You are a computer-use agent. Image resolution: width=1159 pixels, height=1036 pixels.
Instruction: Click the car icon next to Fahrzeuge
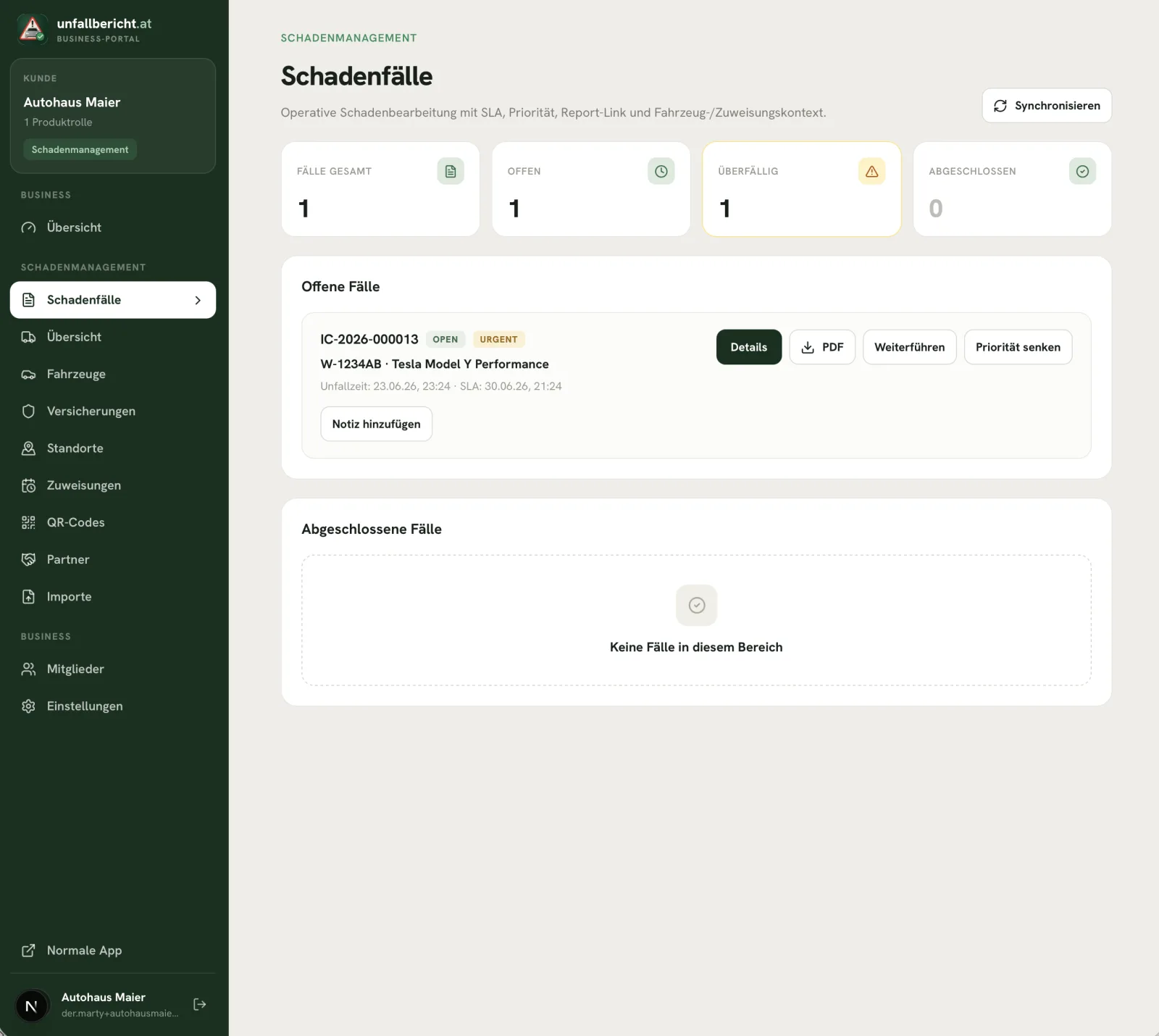pyautogui.click(x=28, y=375)
